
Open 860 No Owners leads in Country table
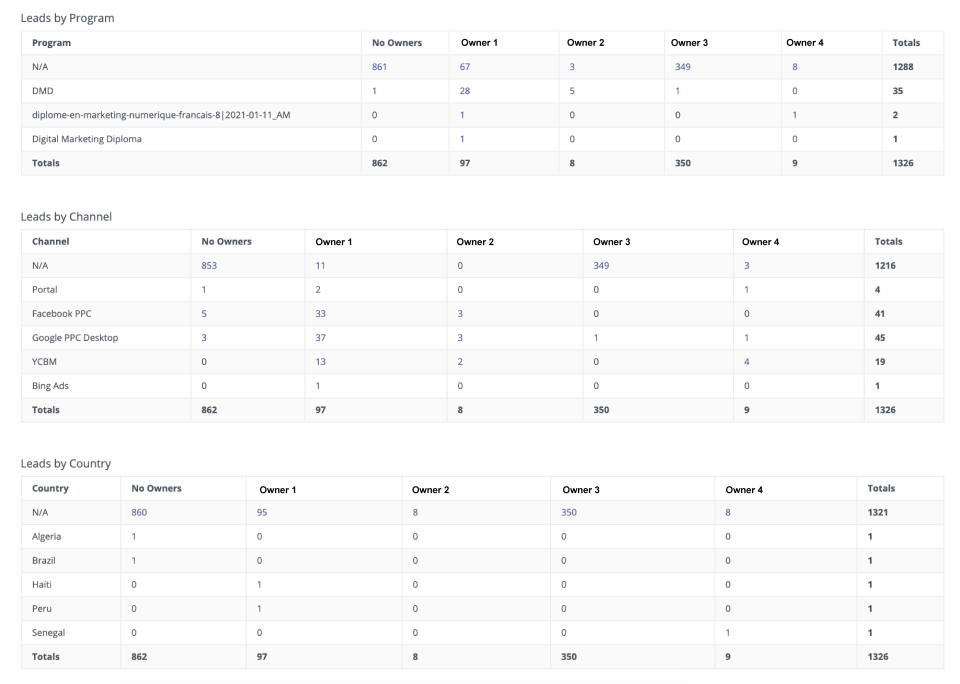coord(140,512)
